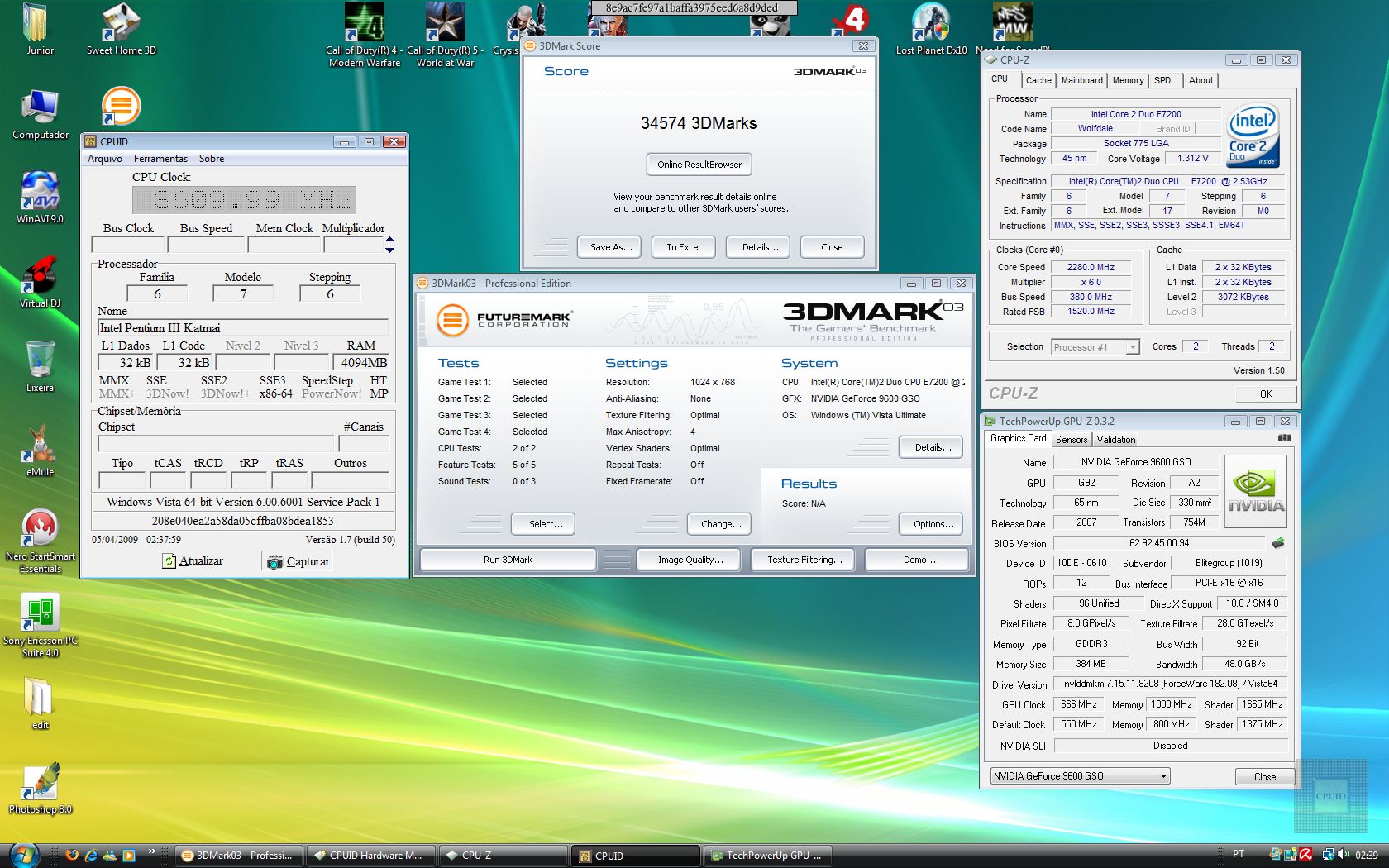Open the Lost Planet Dx10 desktop shortcut
The width and height of the screenshot is (1389, 868).
(931, 31)
